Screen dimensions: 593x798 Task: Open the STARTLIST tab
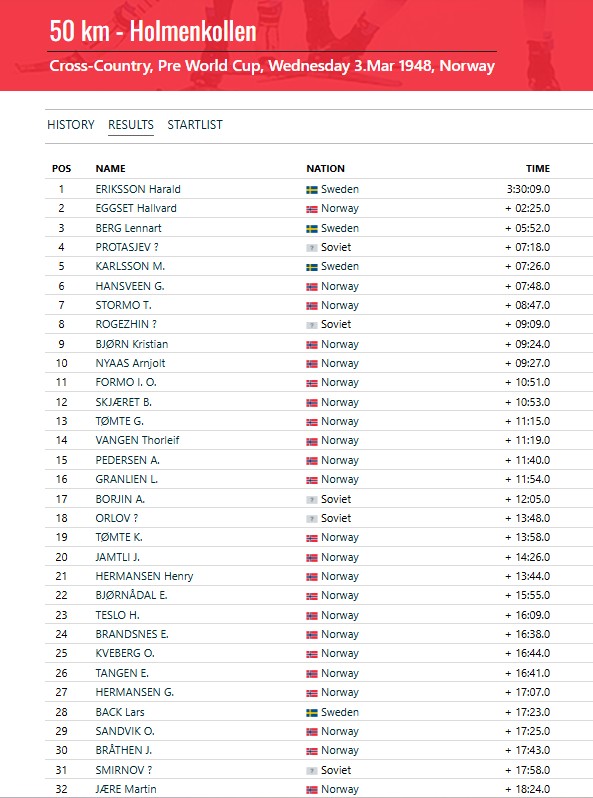(195, 125)
